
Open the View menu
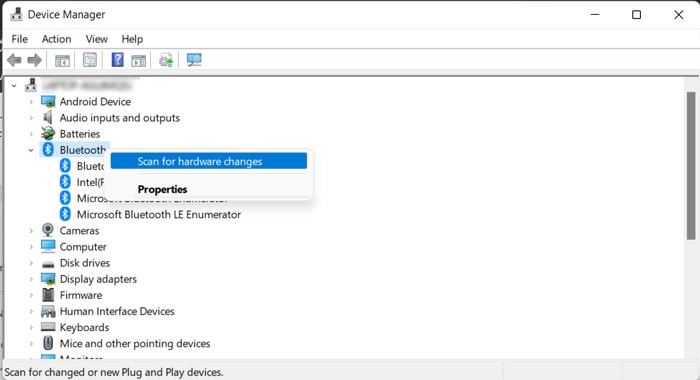click(x=96, y=39)
